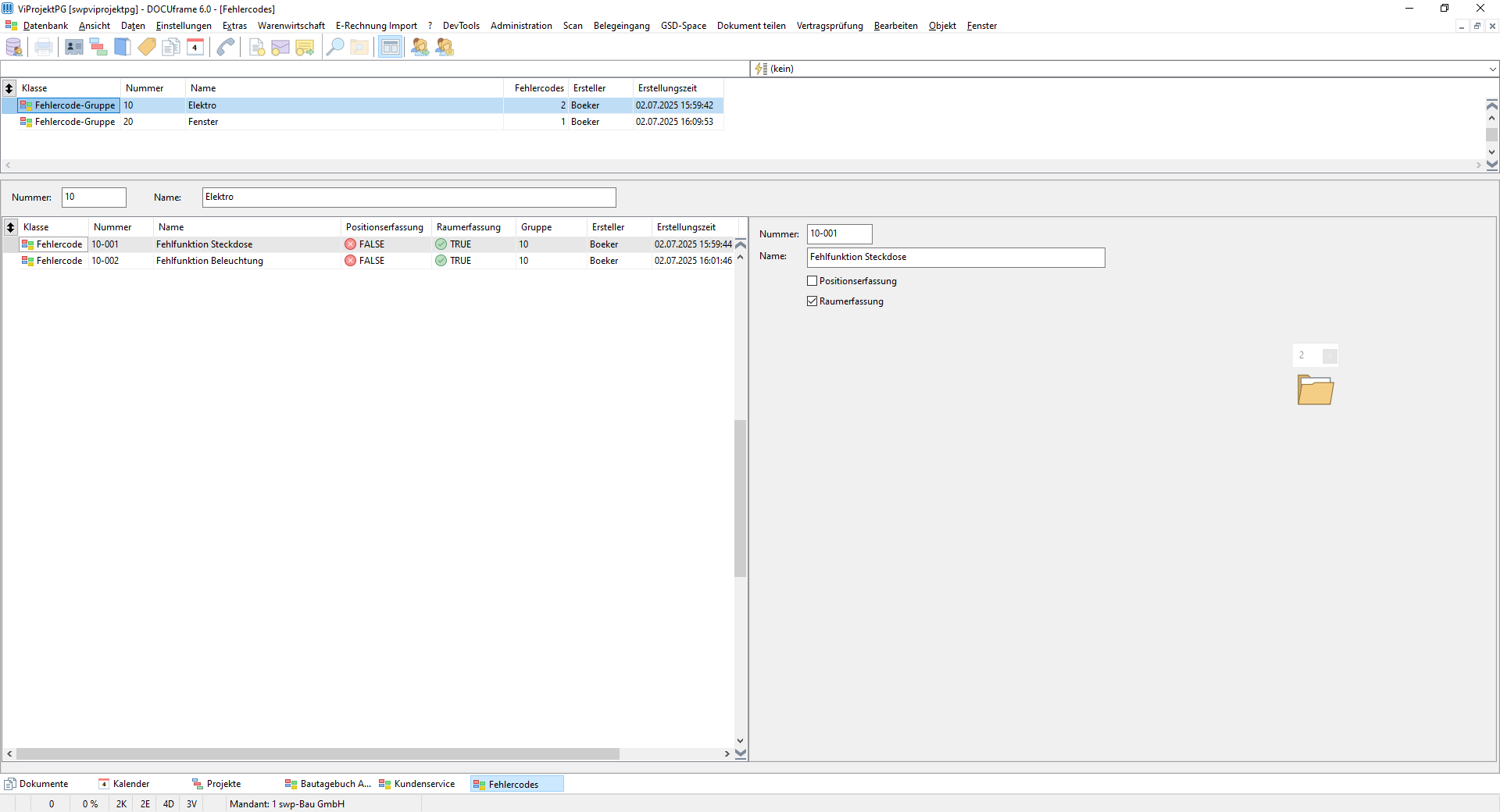1500x812 pixels.
Task: Click Mandant: 1 swp-Bau GmbH in status bar
Action: (x=287, y=804)
